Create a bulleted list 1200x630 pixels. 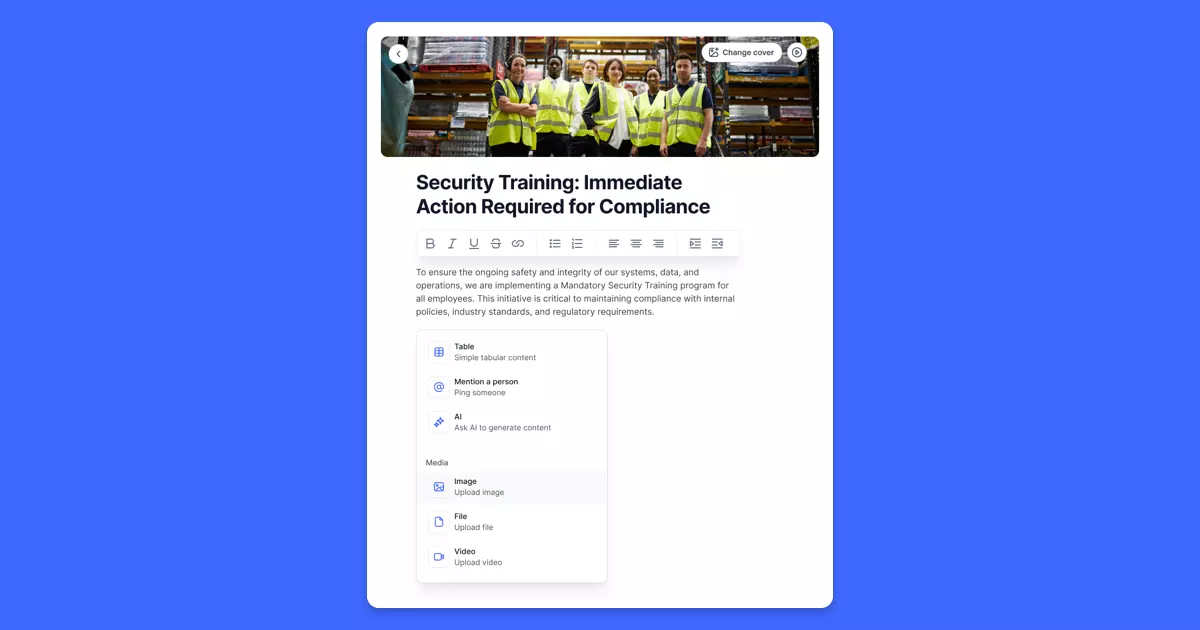555,243
